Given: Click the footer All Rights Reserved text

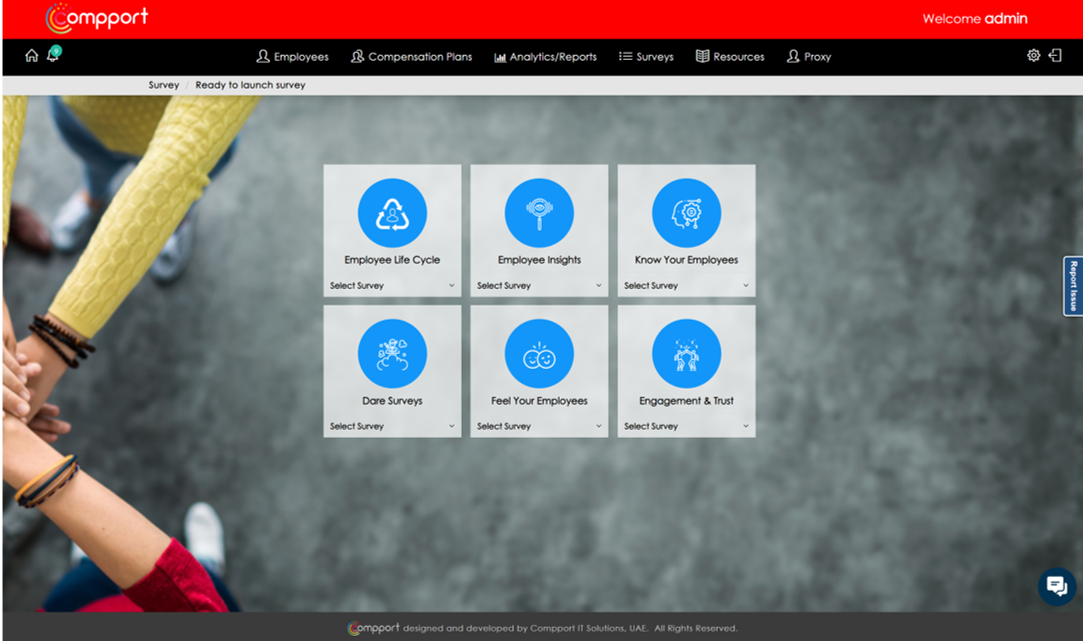Looking at the screenshot, I should (696, 629).
